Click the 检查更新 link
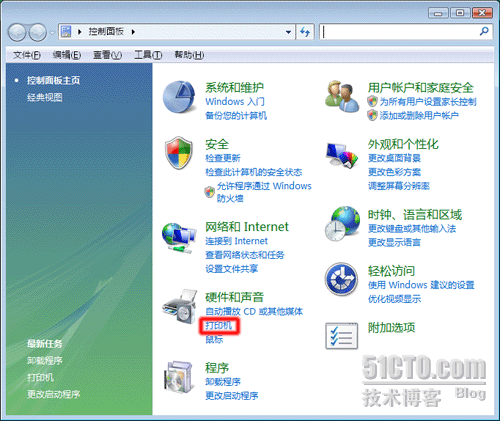This screenshot has width=500, height=421. 223,158
